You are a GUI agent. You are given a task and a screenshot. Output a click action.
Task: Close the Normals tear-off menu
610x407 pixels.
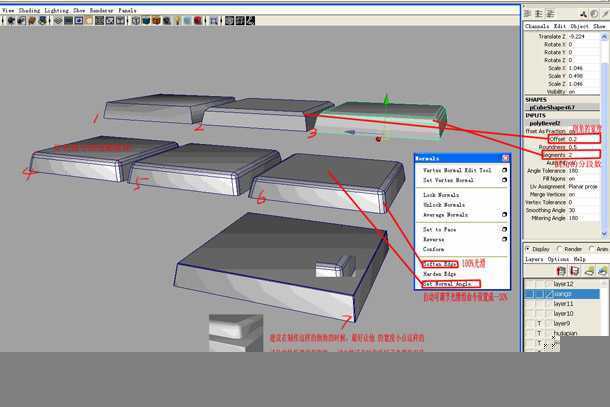(505, 158)
